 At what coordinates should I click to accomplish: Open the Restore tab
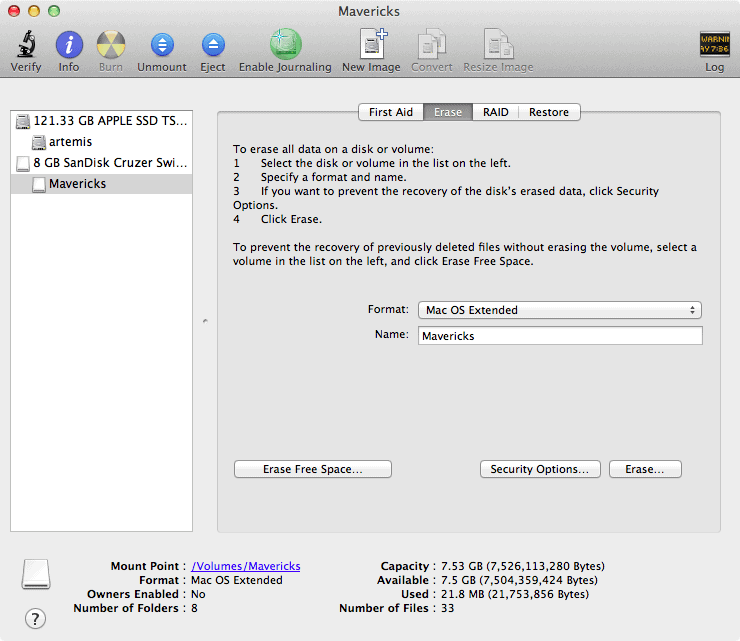coord(549,112)
